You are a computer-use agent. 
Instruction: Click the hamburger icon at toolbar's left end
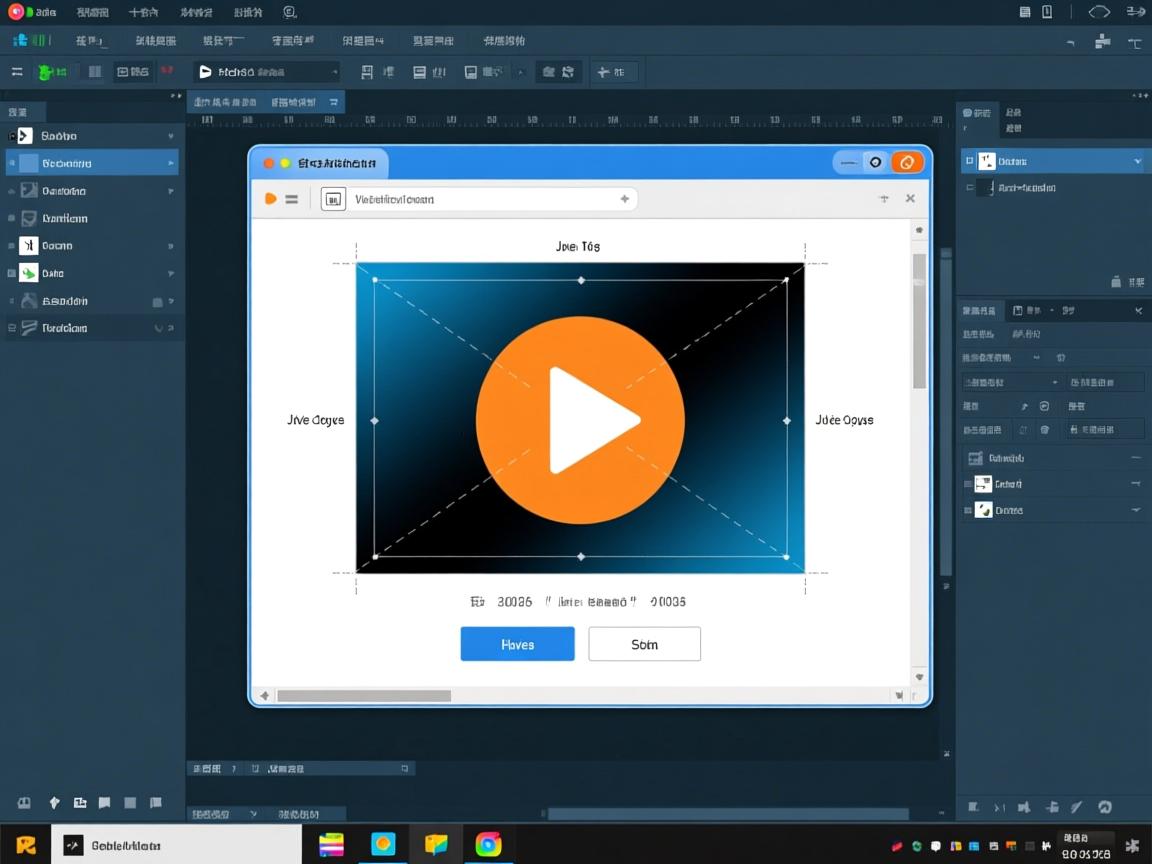pyautogui.click(x=17, y=72)
